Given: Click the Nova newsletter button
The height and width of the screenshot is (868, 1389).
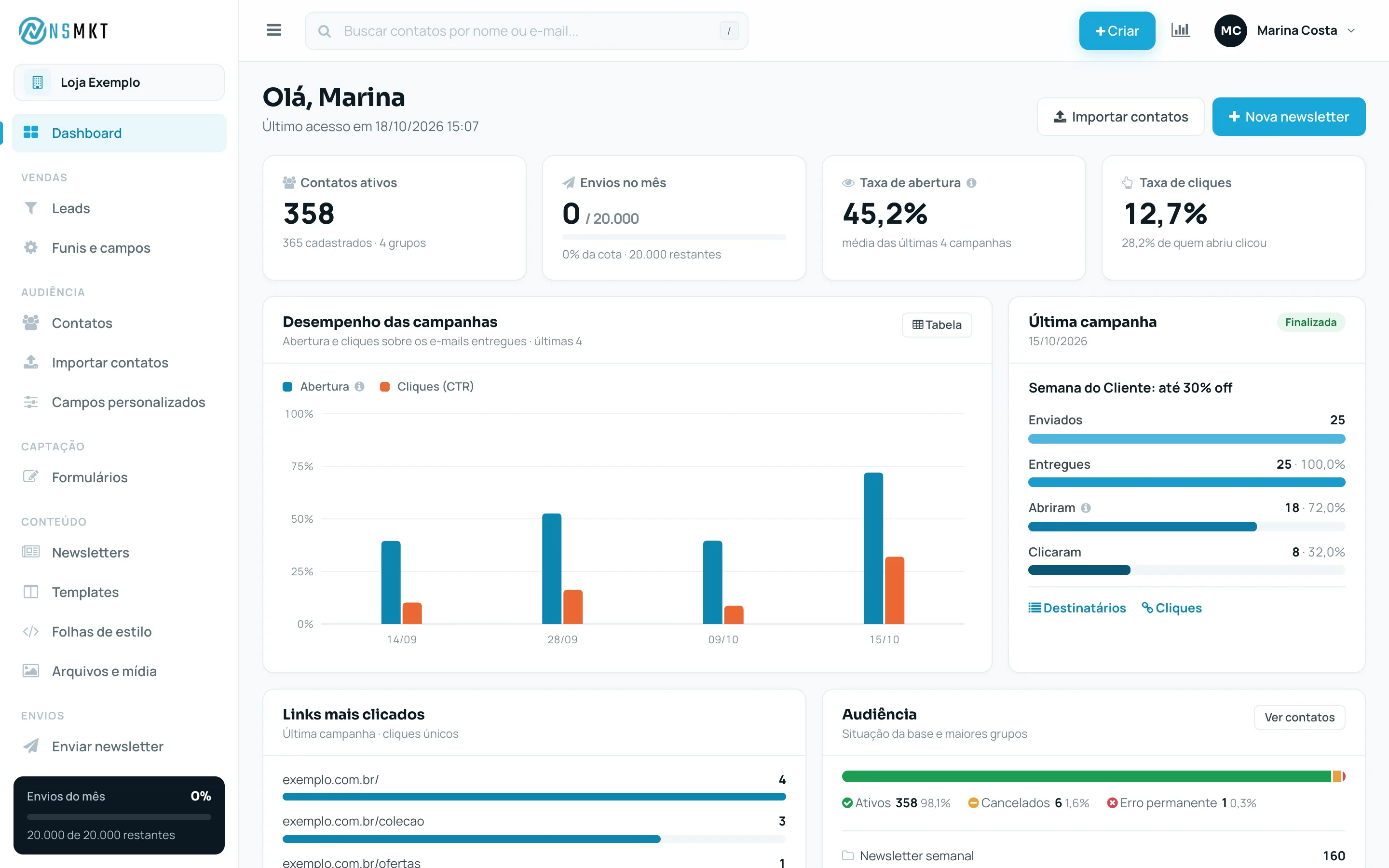Looking at the screenshot, I should [1289, 117].
